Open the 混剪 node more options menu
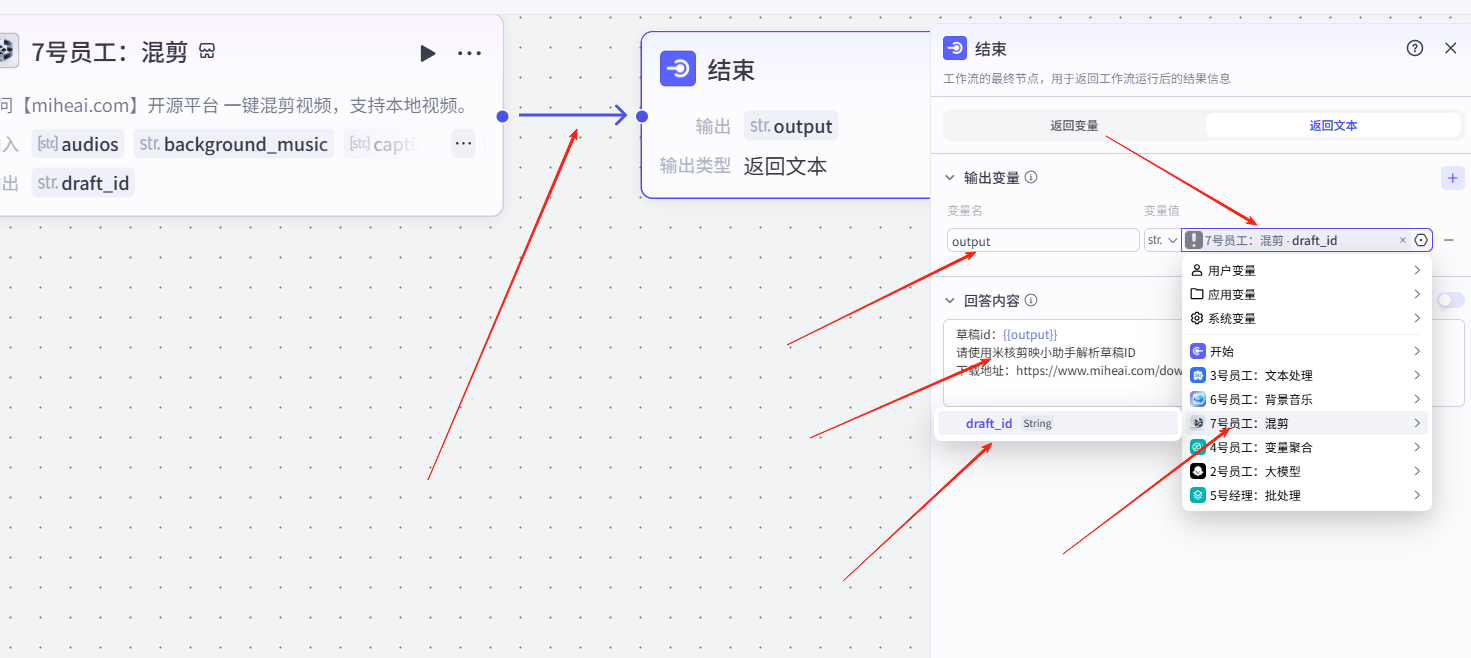 click(469, 53)
